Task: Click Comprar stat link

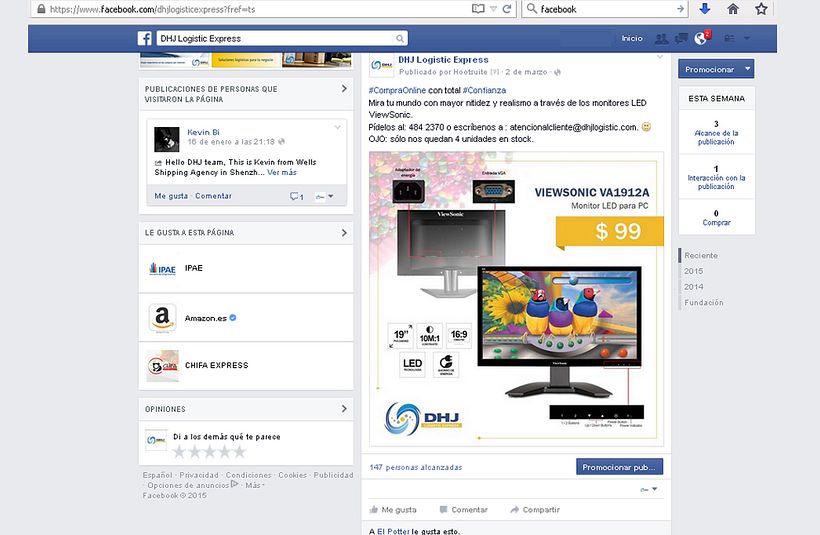Action: coord(716,222)
